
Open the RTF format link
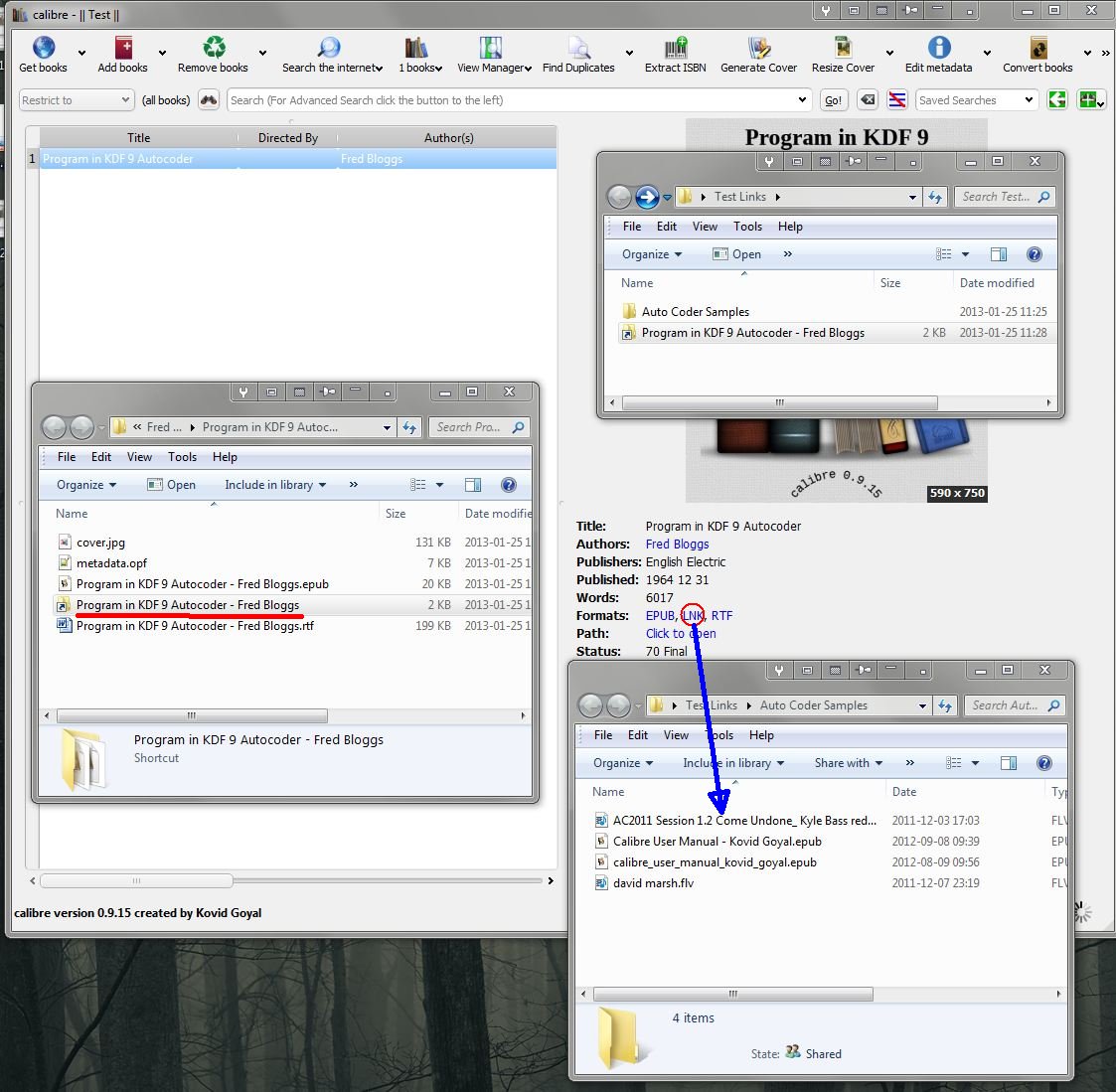pos(721,616)
